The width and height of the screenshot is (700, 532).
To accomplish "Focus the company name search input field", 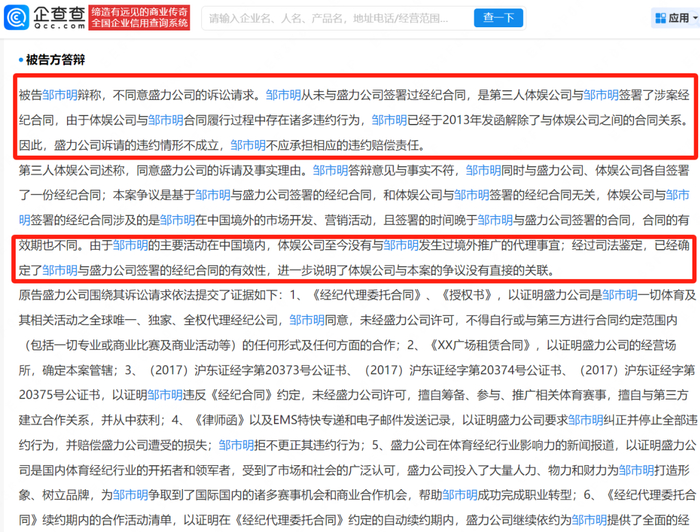I will tap(337, 18).
